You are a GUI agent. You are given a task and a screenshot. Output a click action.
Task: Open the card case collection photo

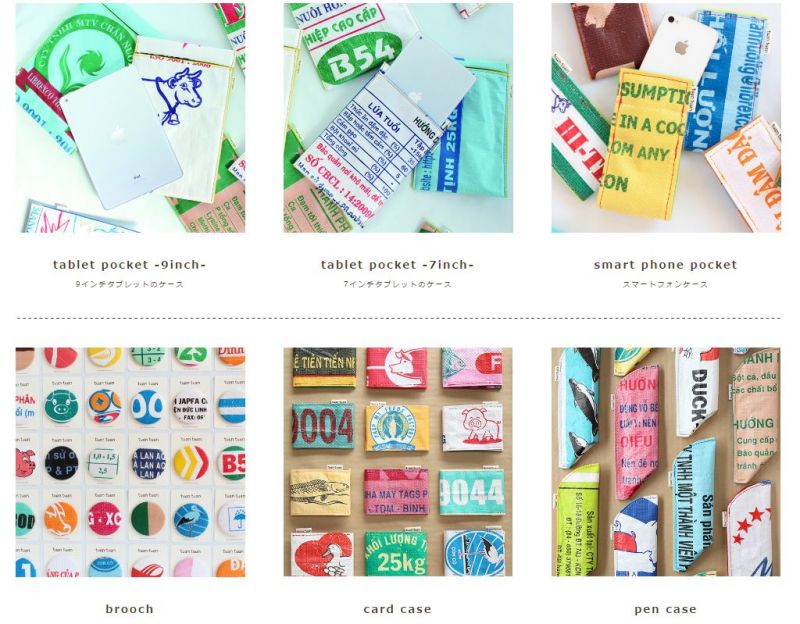(x=398, y=462)
